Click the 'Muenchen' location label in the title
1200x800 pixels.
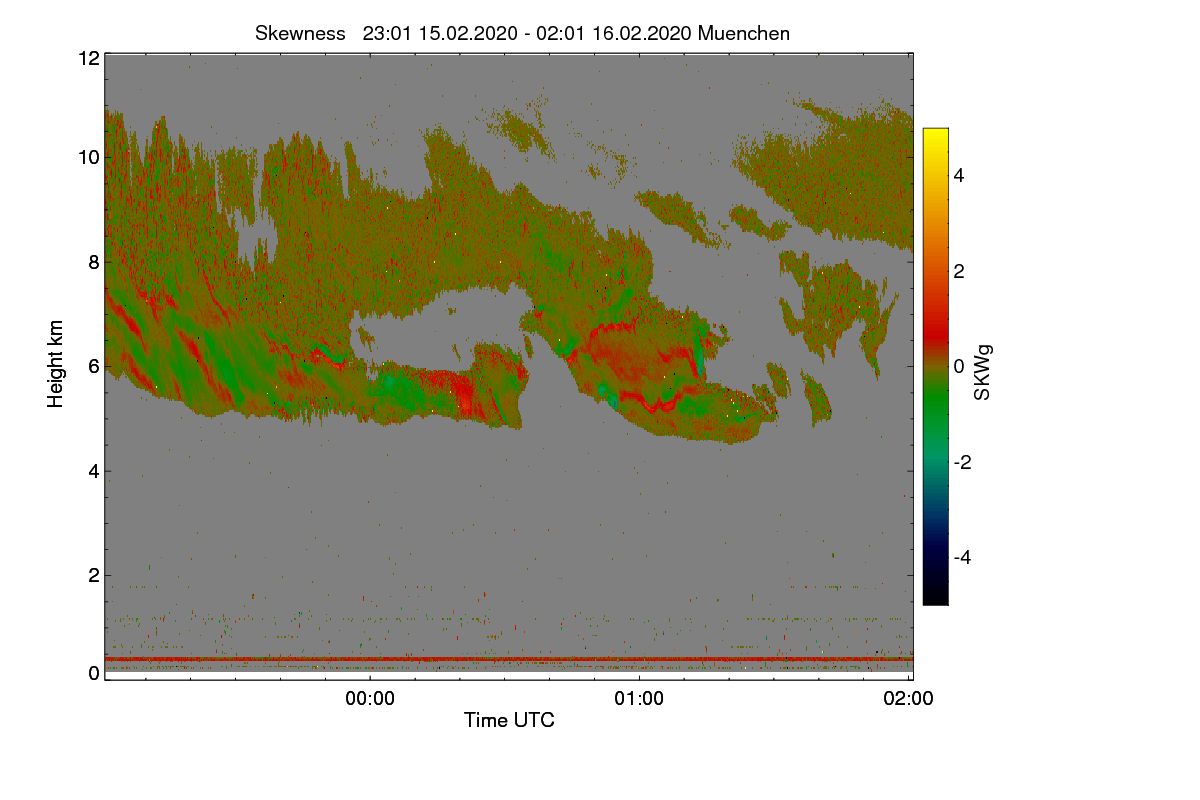click(x=744, y=33)
